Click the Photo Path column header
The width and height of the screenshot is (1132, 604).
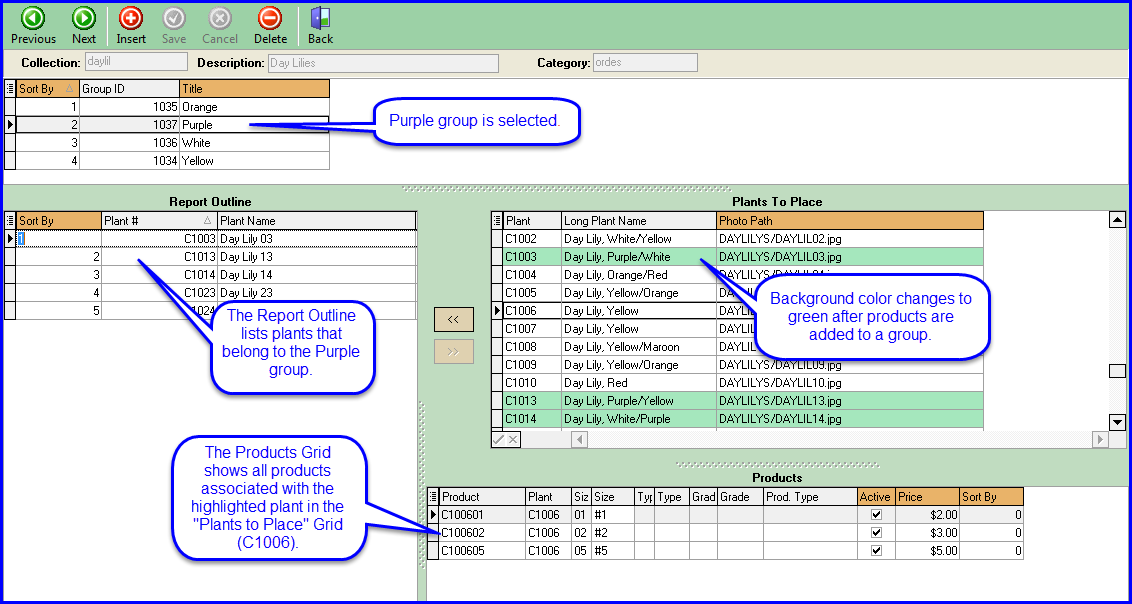850,220
